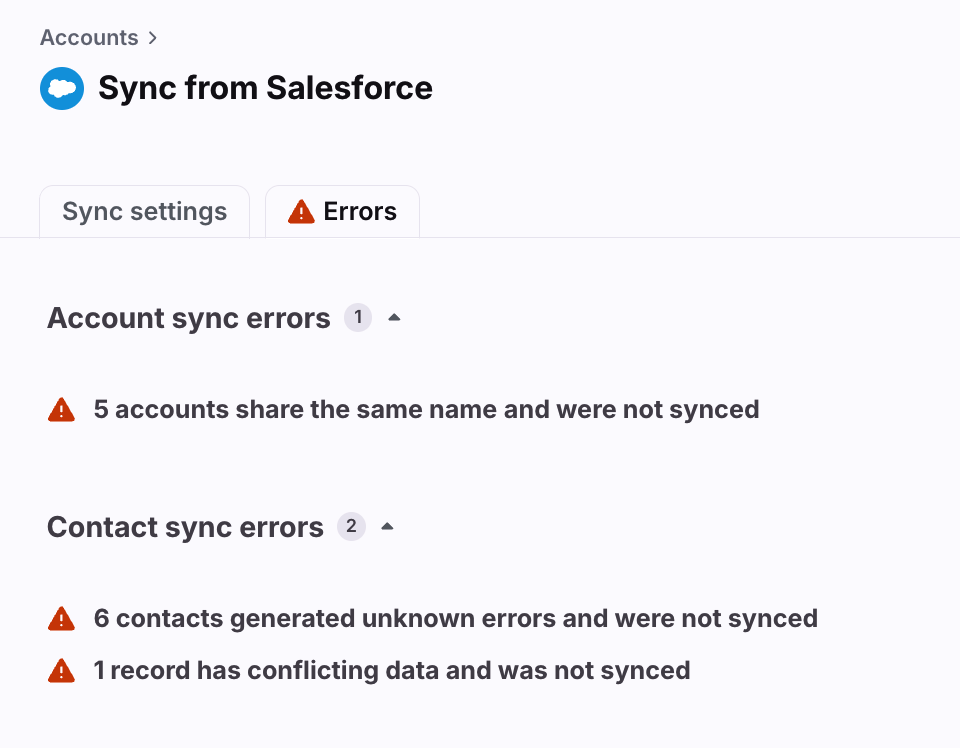The height and width of the screenshot is (748, 960).
Task: Click warning icon beside 5 accounts error
Action: pyautogui.click(x=61, y=410)
